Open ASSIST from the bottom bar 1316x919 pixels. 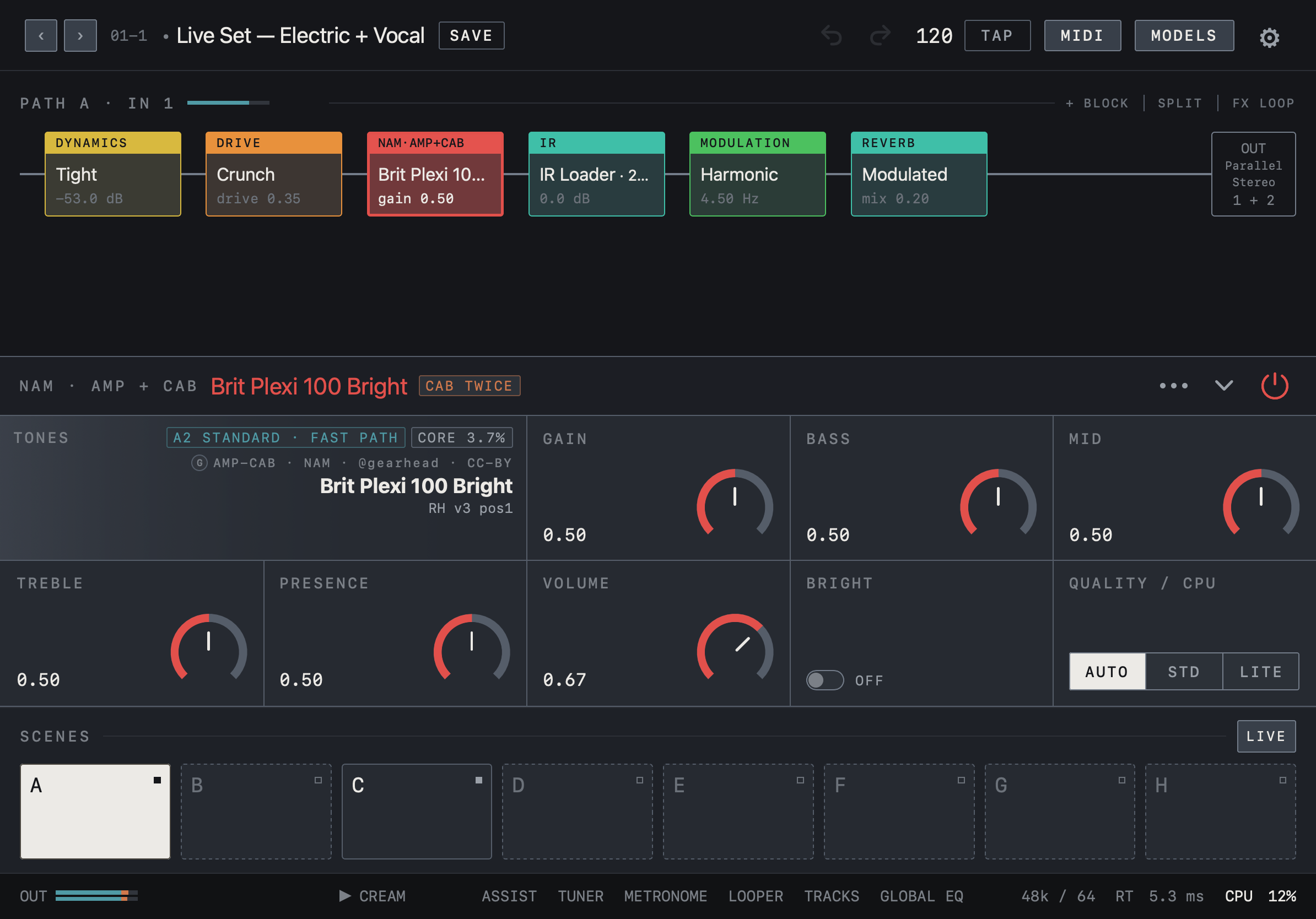[509, 895]
